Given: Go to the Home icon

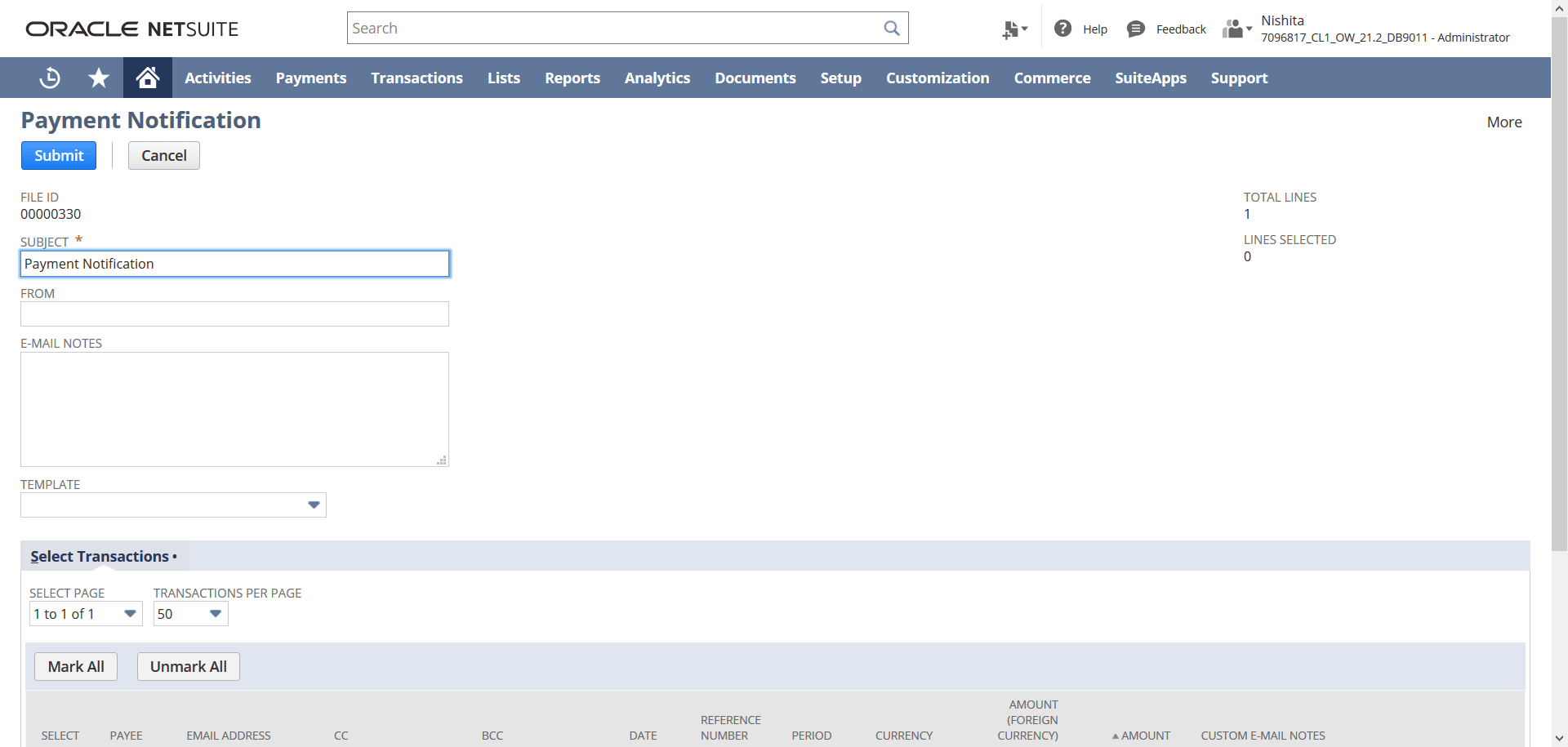Looking at the screenshot, I should (x=148, y=78).
